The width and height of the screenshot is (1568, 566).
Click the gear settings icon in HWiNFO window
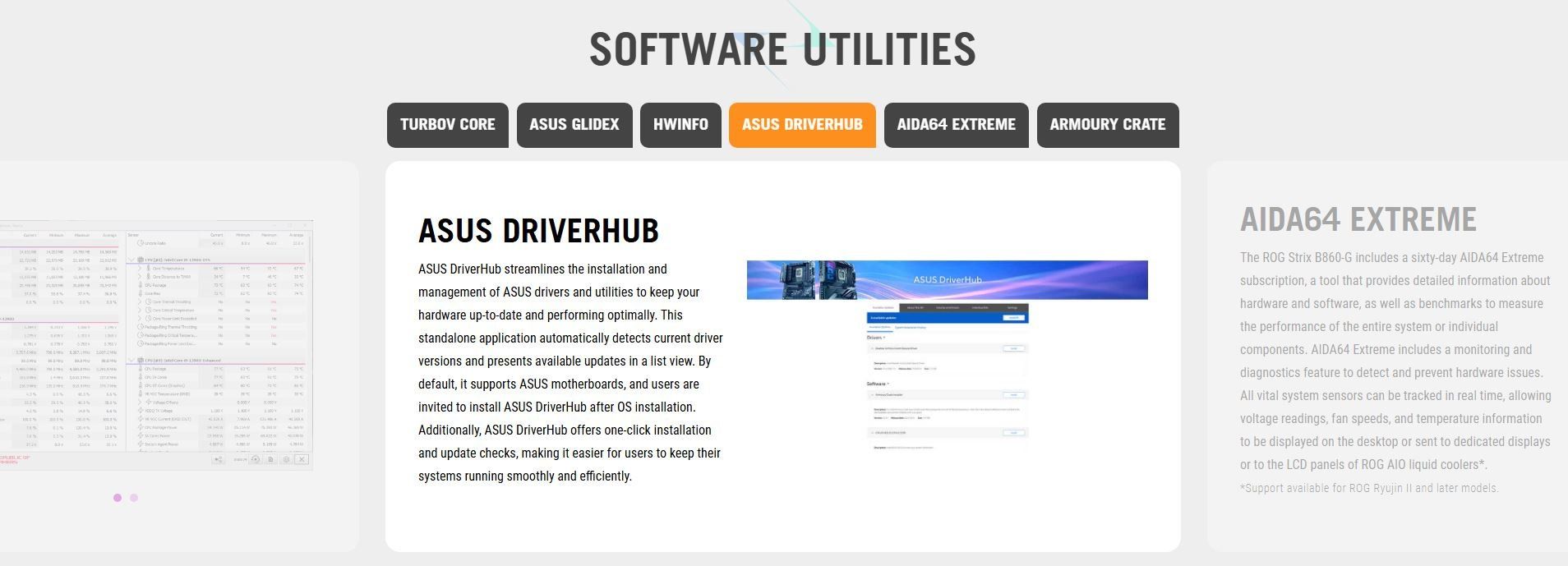pyautogui.click(x=286, y=459)
